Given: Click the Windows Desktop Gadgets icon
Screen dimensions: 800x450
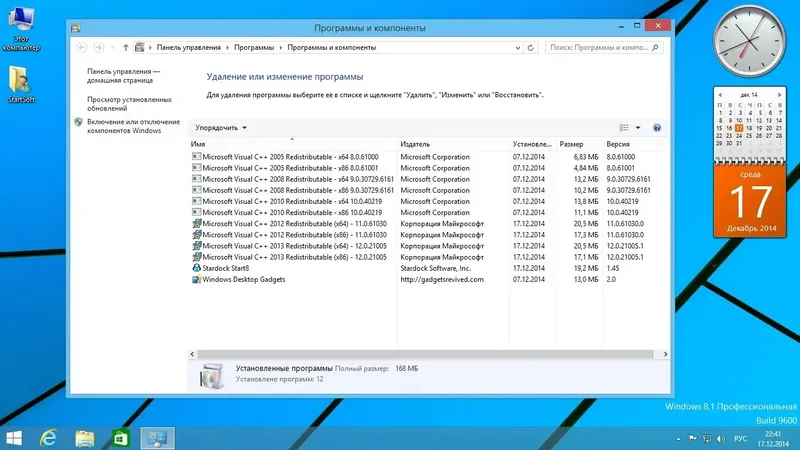Looking at the screenshot, I should tap(196, 279).
